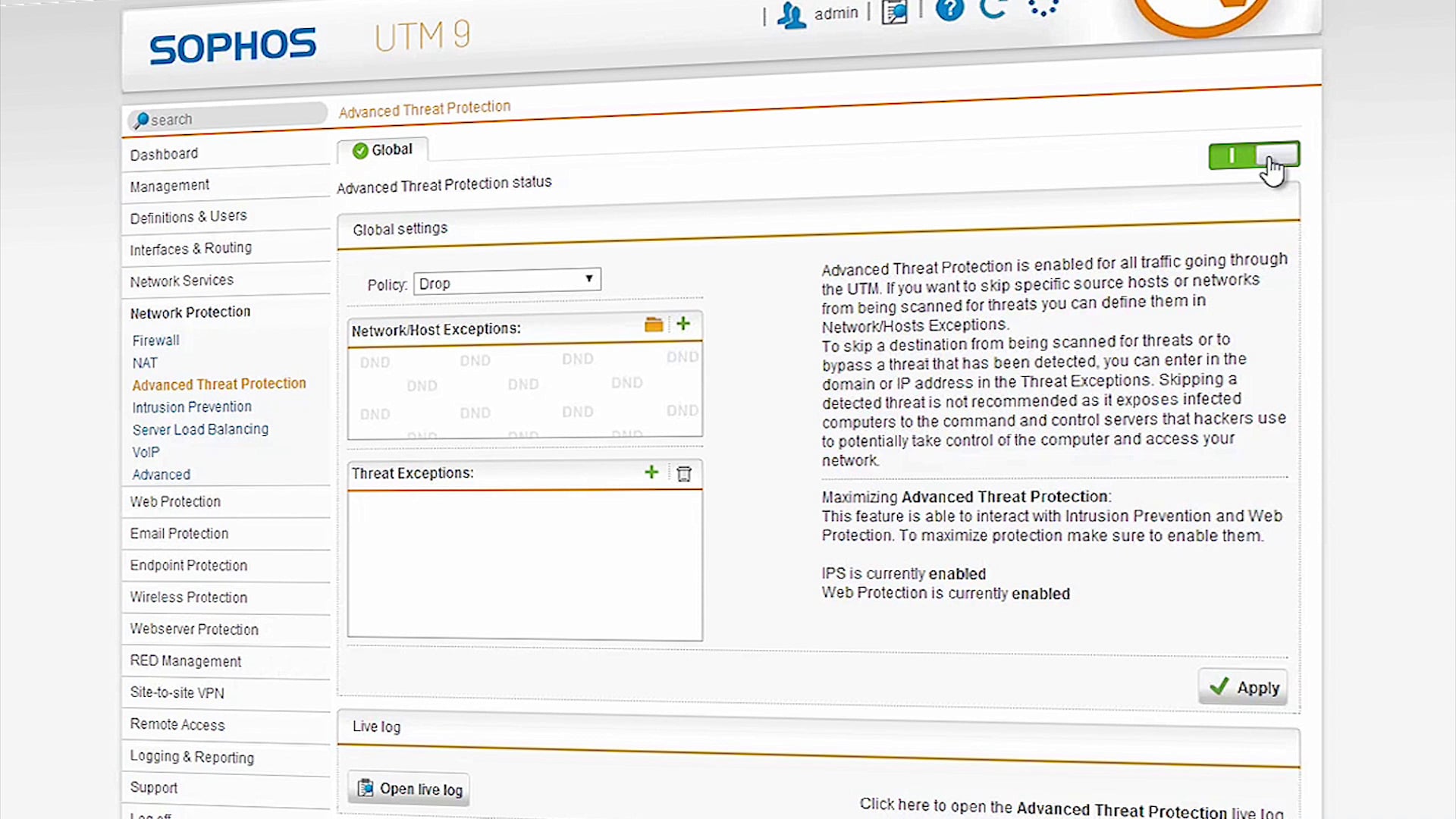The width and height of the screenshot is (1456, 819).
Task: Open Intrusion Prevention submenu item
Action: click(x=191, y=407)
